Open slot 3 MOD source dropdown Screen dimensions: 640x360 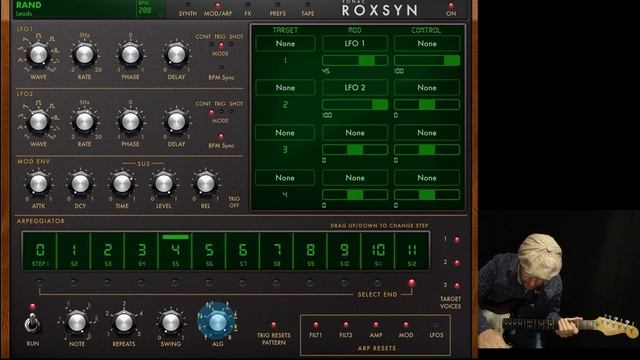[x=355, y=133]
